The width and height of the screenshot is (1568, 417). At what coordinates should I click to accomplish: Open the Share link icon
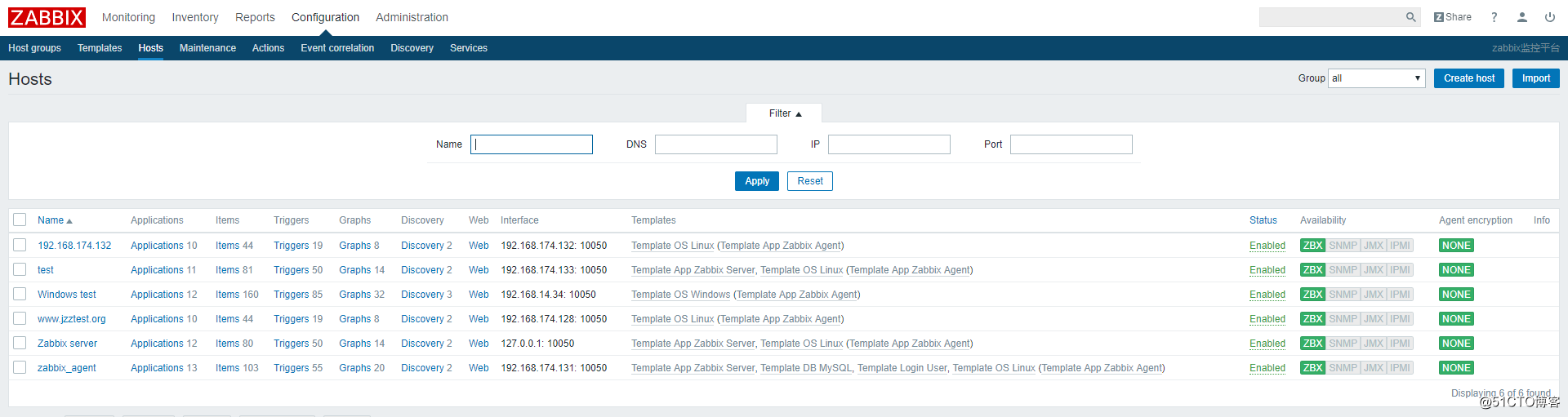pos(1453,17)
